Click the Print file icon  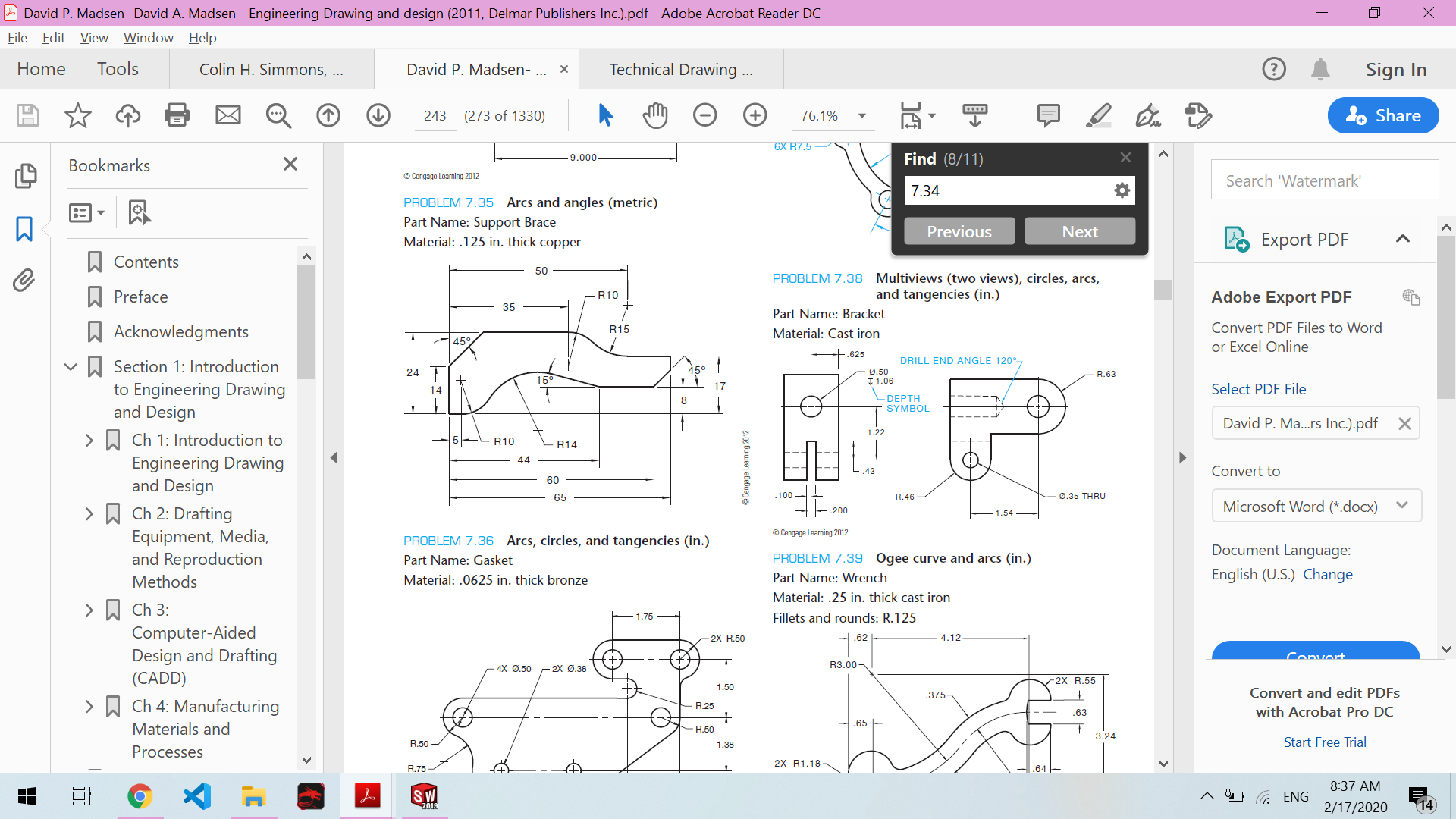click(x=177, y=115)
